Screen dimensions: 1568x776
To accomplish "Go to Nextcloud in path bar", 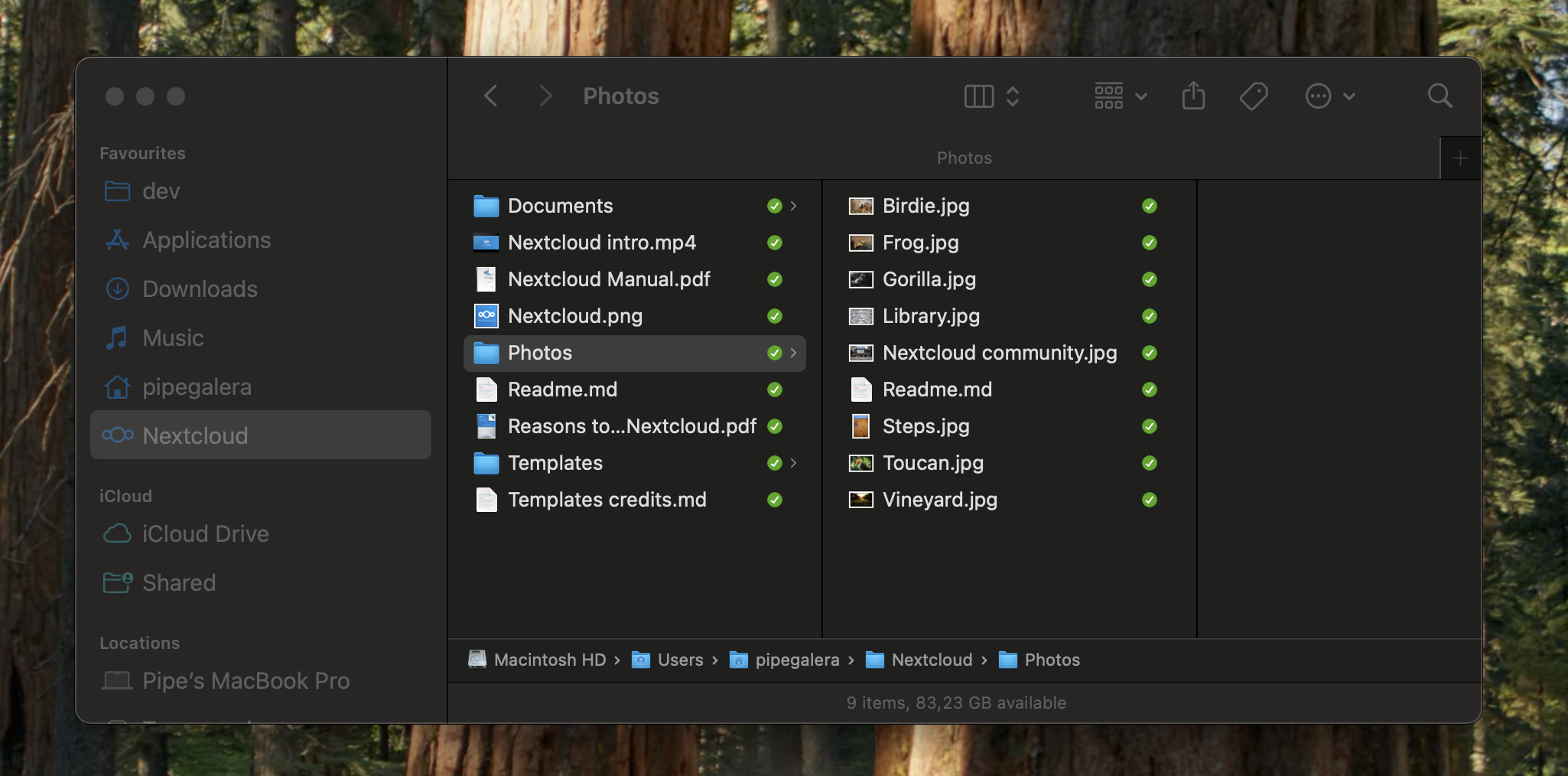I will [x=919, y=660].
